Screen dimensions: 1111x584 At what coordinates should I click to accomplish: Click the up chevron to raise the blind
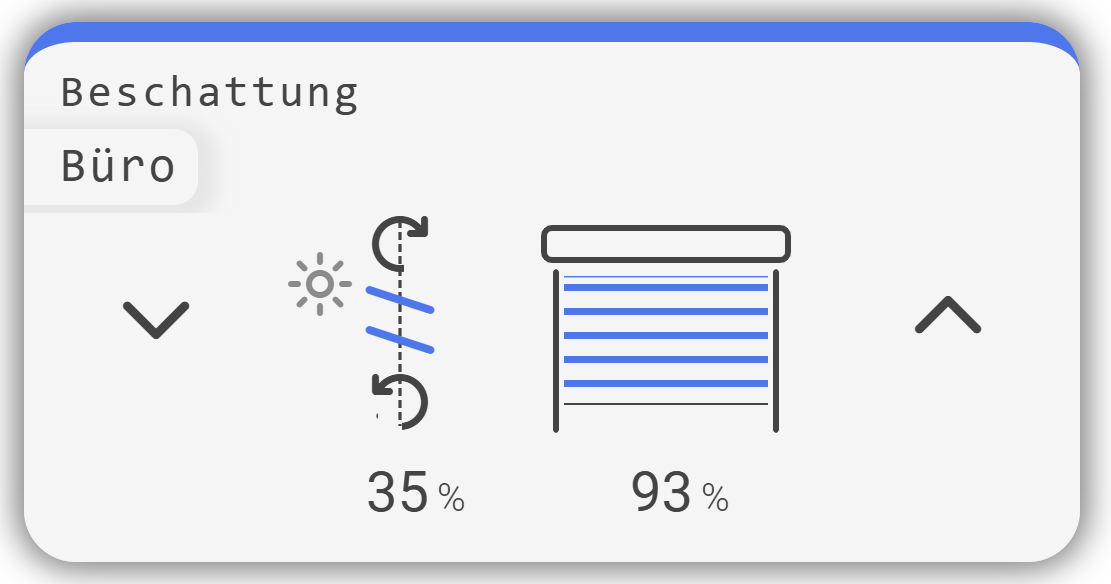click(948, 316)
